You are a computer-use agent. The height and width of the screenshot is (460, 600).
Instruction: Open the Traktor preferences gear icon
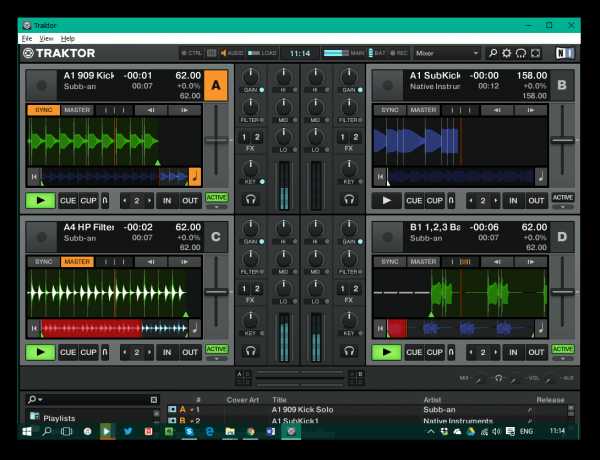point(507,53)
